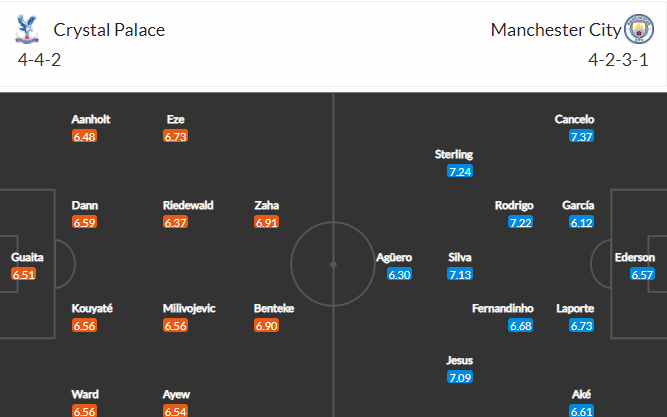Open Fernandinho's player name
This screenshot has width=667, height=417.
coord(502,308)
